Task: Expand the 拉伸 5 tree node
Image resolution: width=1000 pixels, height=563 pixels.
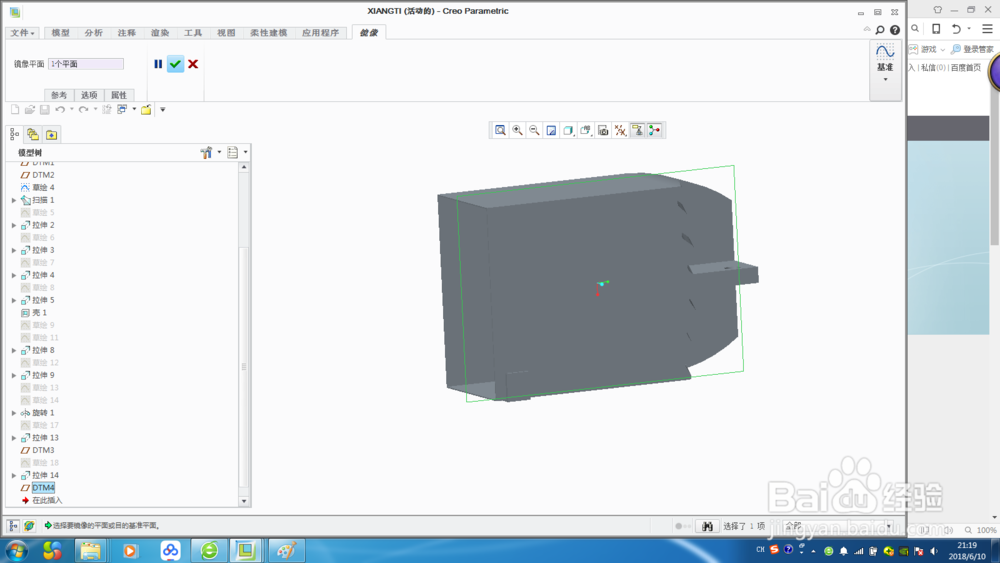Action: (x=14, y=300)
